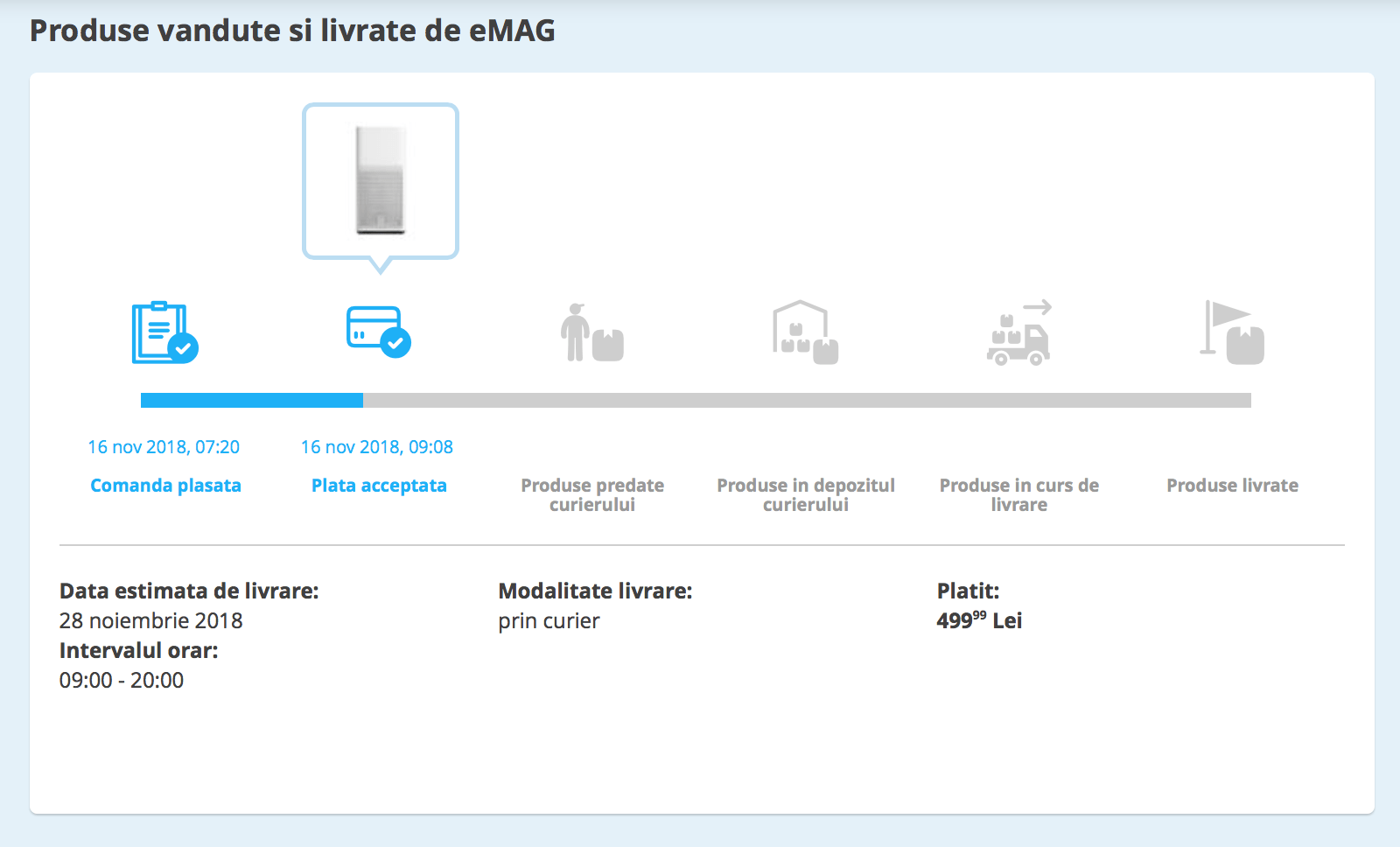This screenshot has height=847, width=1400.
Task: Click the Produse livrate step label
Action: [1232, 486]
